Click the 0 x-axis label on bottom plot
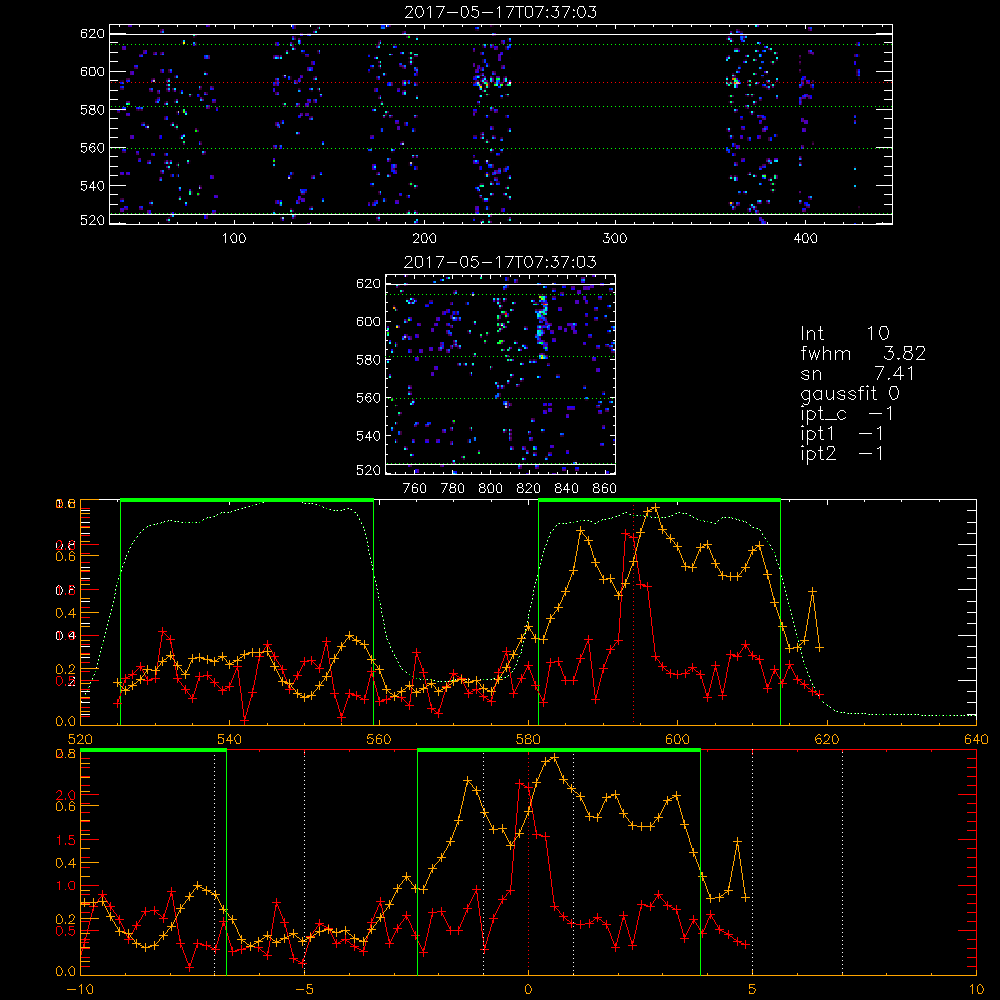 529,990
